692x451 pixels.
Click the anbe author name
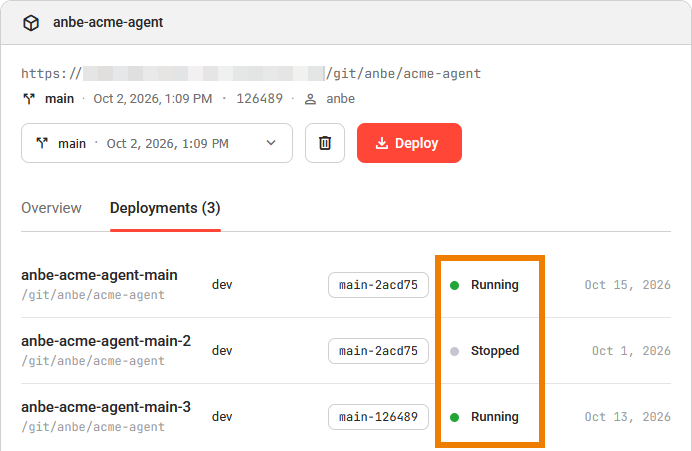[340, 98]
